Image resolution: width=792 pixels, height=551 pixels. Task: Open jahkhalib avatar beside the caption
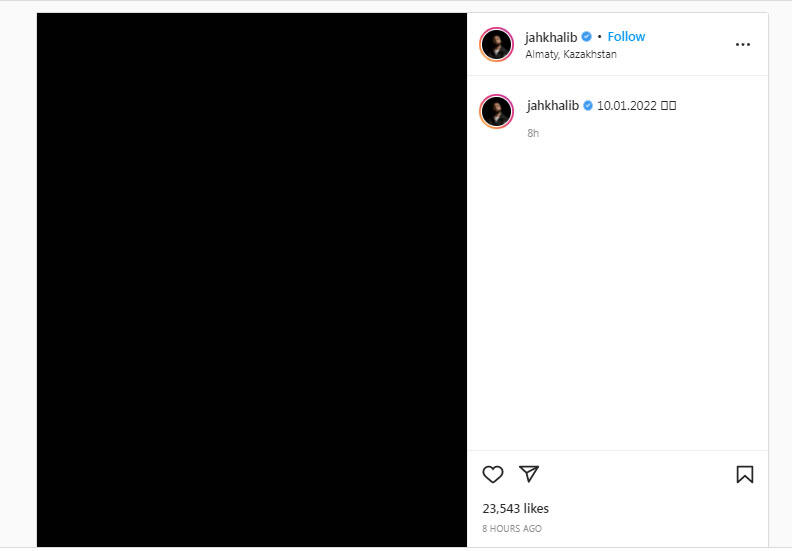[x=496, y=111]
